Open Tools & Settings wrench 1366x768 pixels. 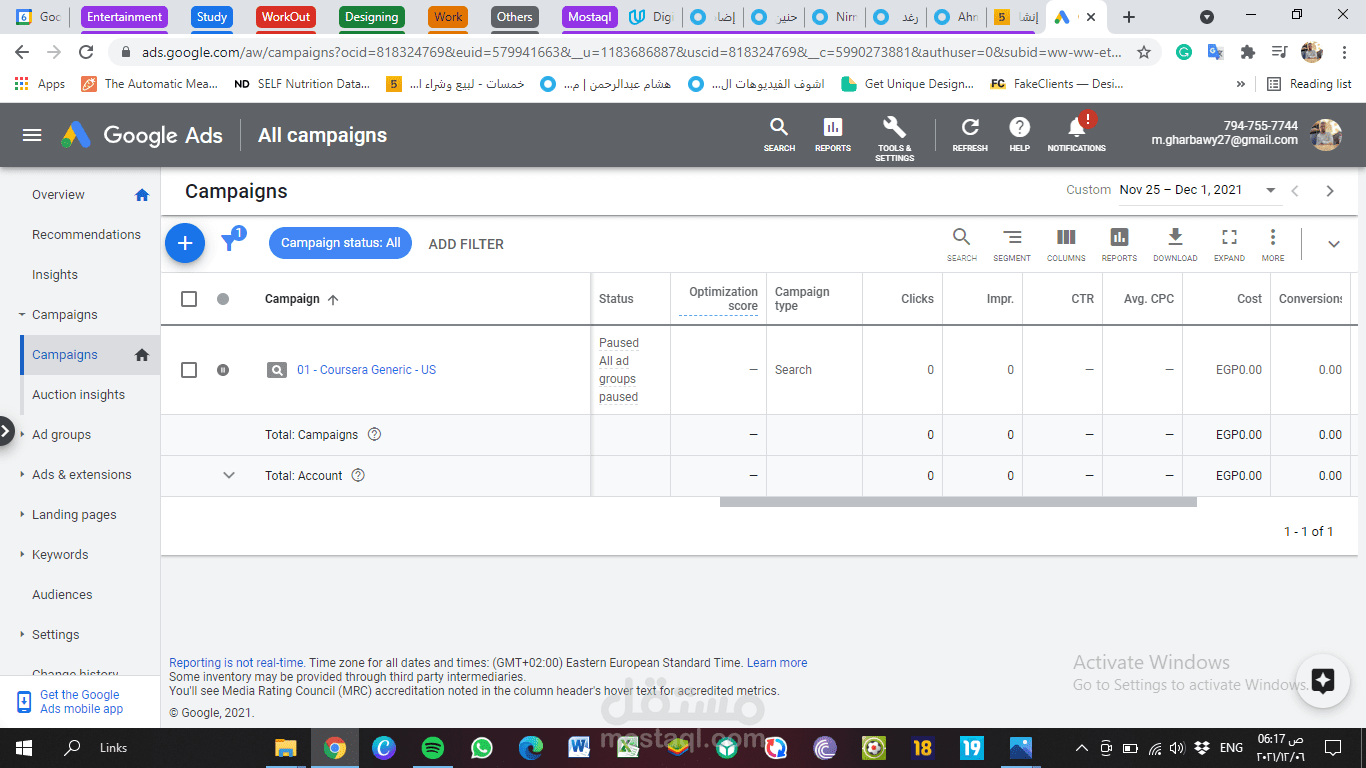(x=894, y=138)
